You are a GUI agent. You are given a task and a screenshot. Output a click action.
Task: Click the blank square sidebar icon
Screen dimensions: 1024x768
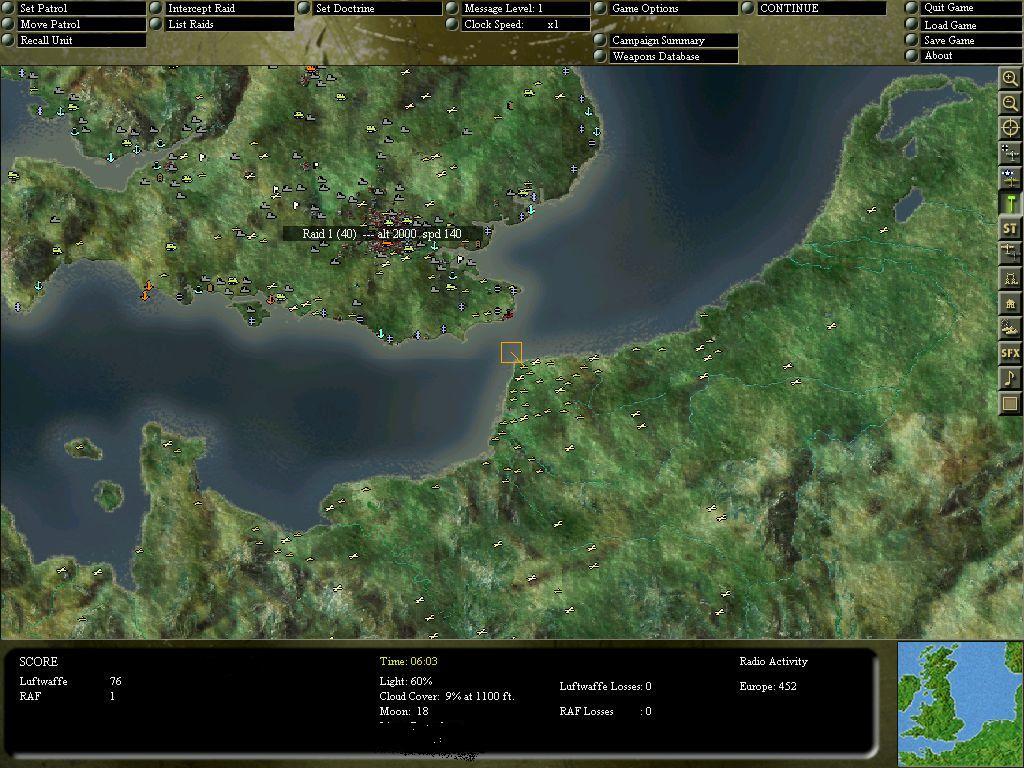(1010, 403)
